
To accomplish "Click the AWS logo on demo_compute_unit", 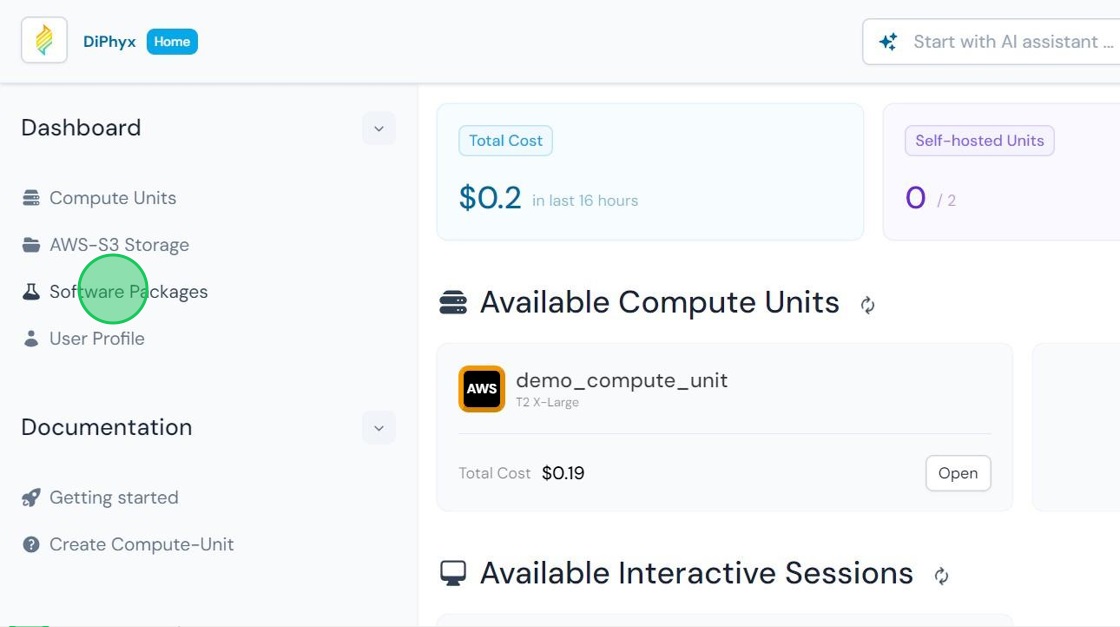I will pos(481,388).
